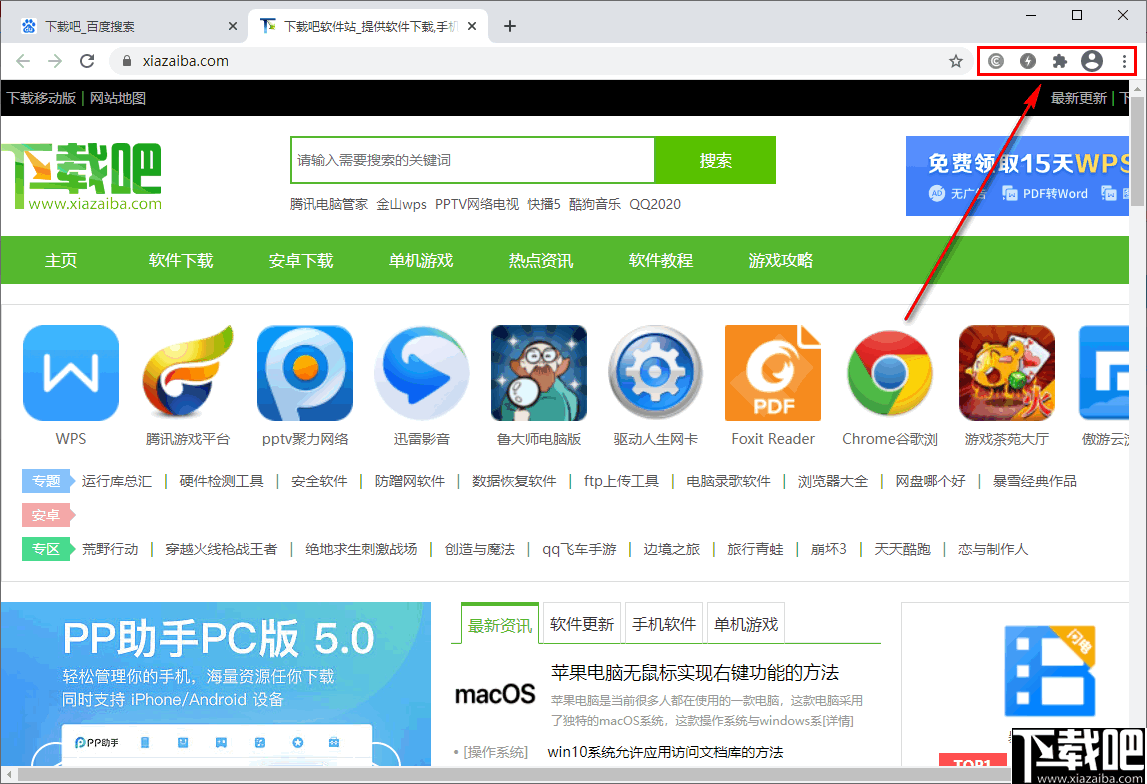
Task: Select the 迅雷影音 app icon
Action: pos(421,372)
